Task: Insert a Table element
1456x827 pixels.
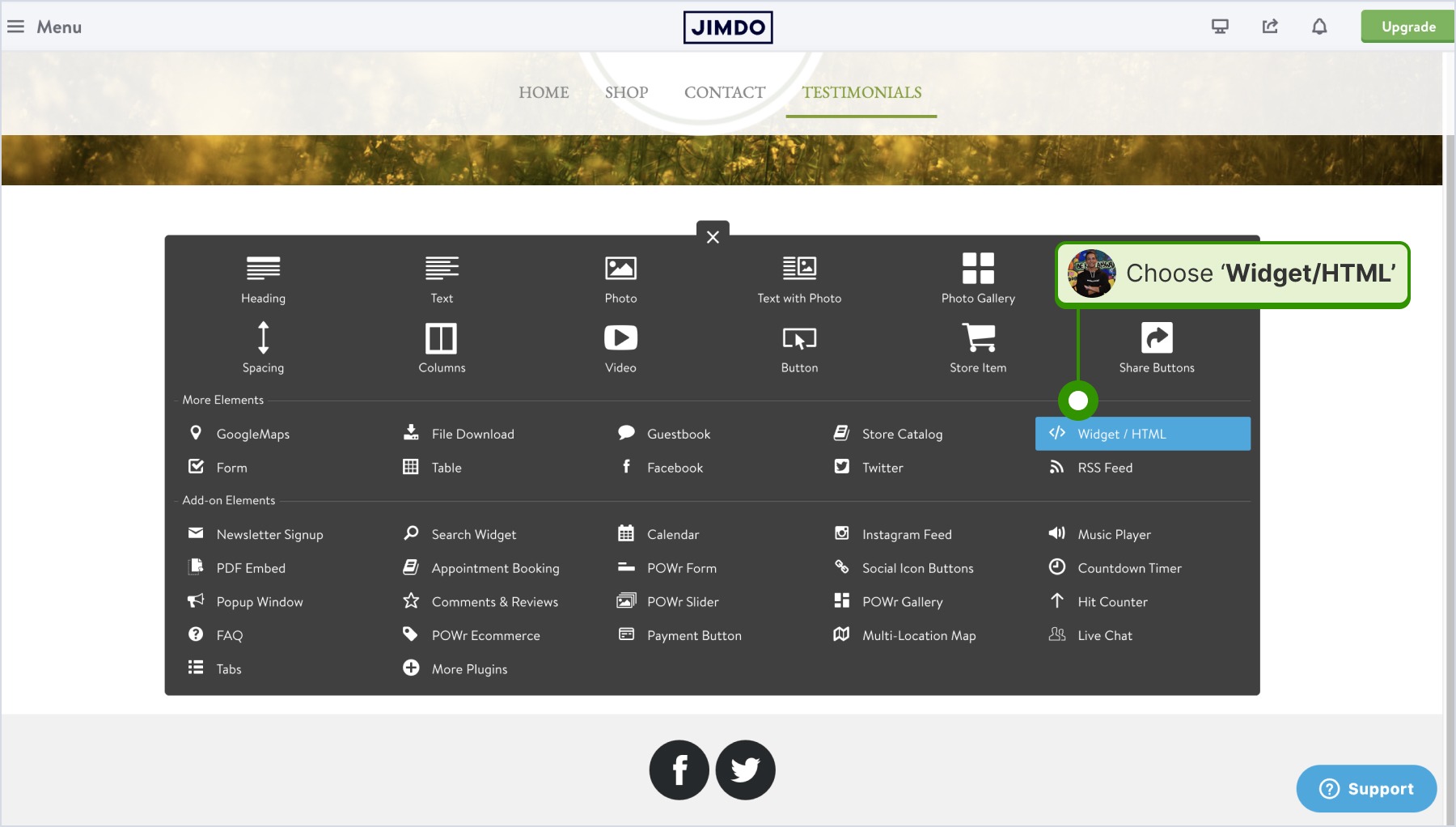Action: point(433,467)
